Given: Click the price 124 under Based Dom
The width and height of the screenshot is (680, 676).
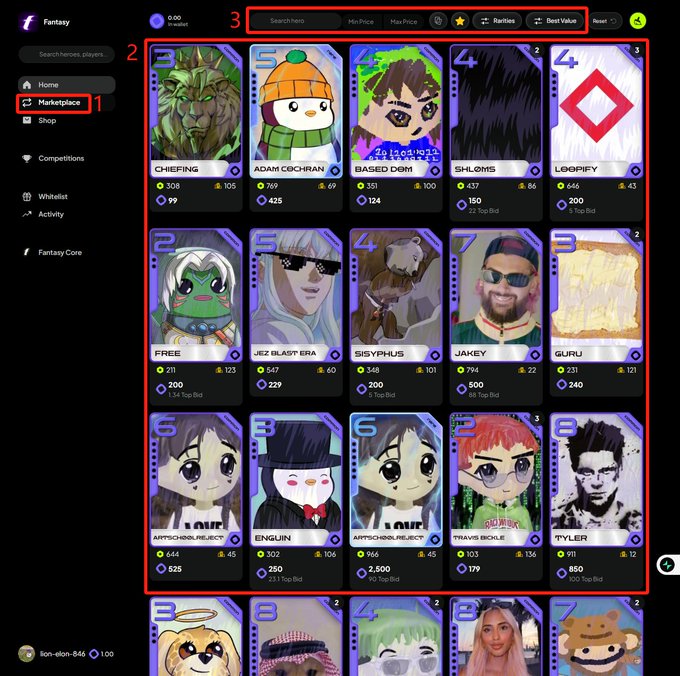Looking at the screenshot, I should (374, 200).
